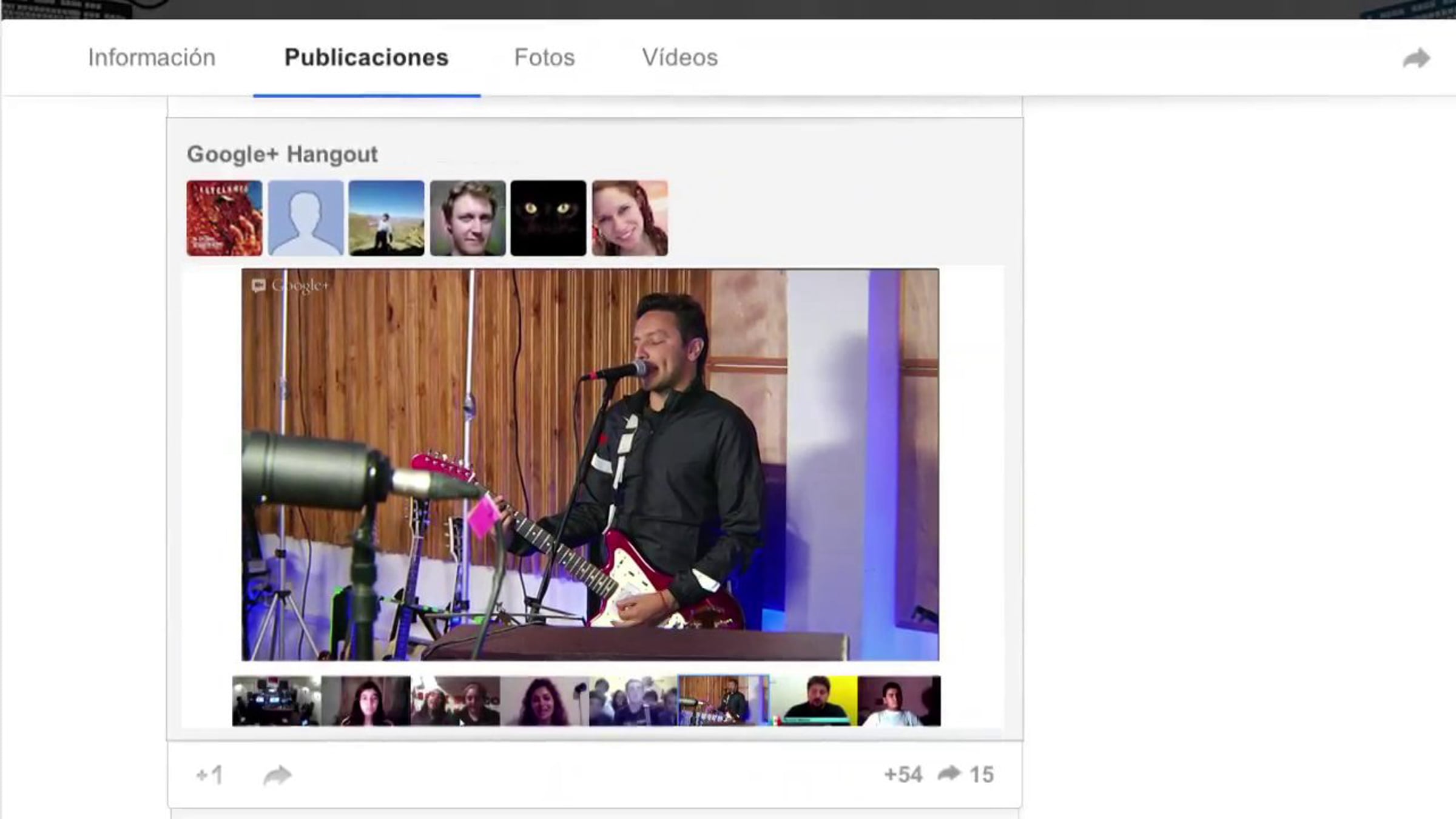Viewport: 1456px width, 819px height.
Task: Open the Vídeos tab
Action: point(679,58)
